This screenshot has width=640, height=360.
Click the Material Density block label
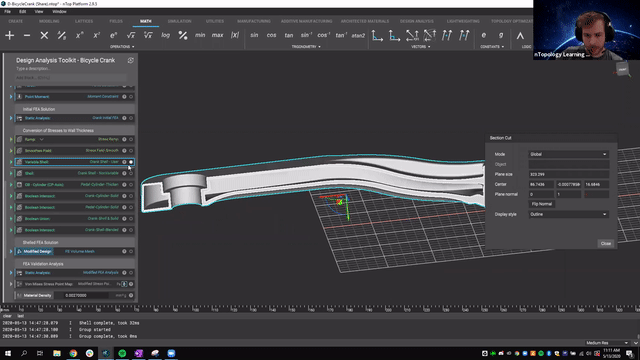[x=37, y=296]
